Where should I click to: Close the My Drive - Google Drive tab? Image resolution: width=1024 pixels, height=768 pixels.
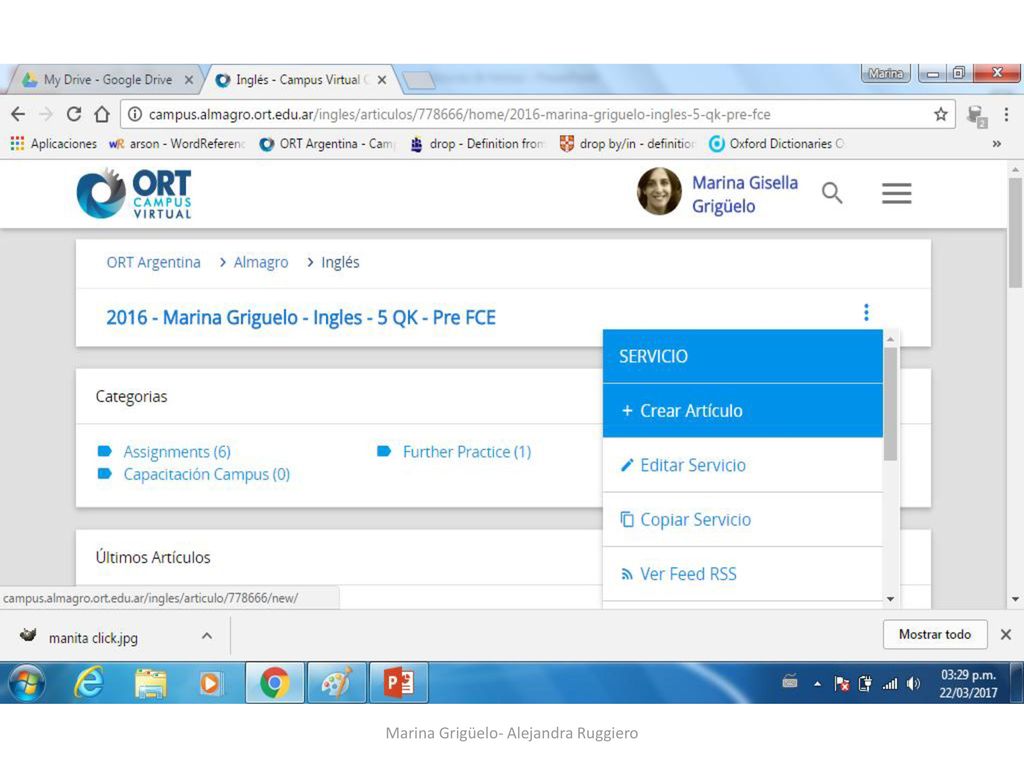coord(189,80)
